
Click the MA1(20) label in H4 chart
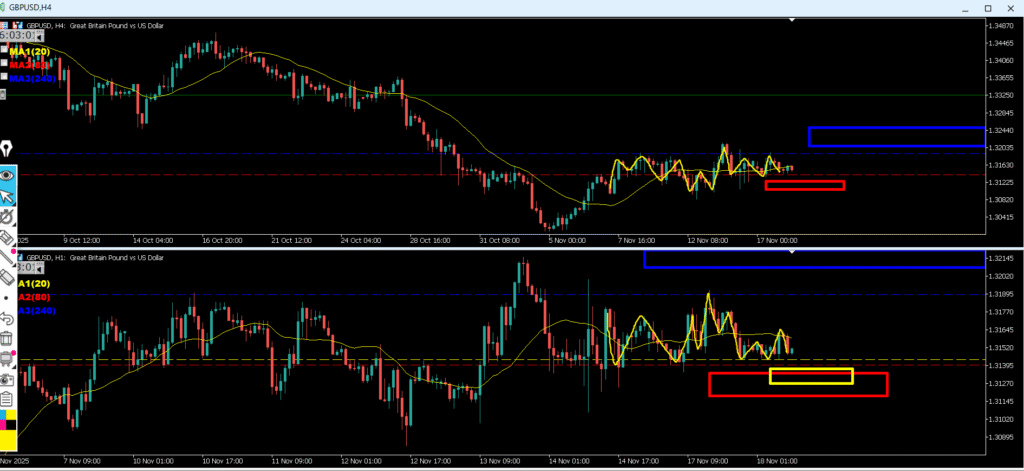tap(29, 52)
